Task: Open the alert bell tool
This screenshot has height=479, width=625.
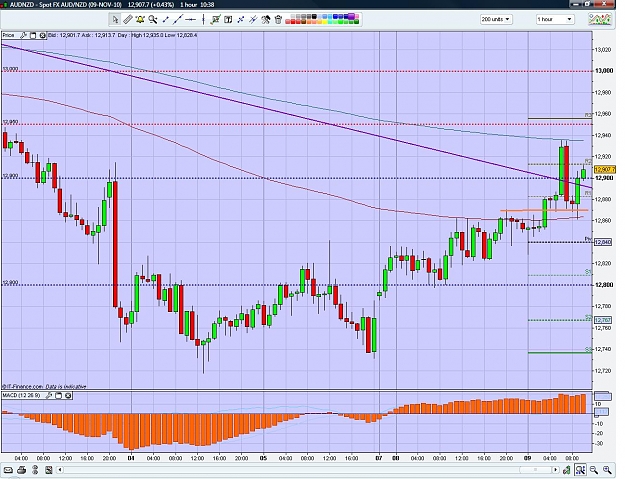Action: tap(140, 19)
